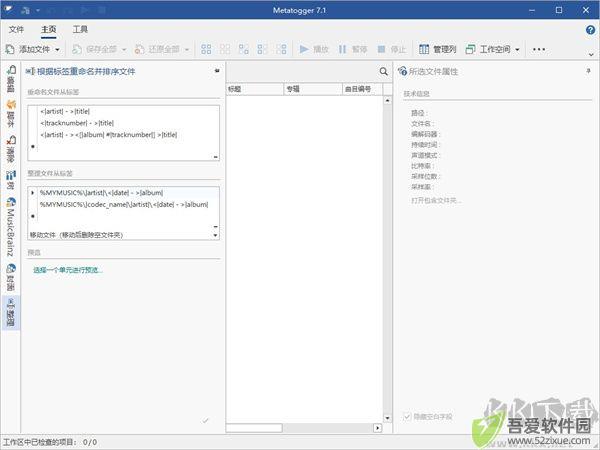Viewport: 600px width, 450px height.
Task: Collapse the ribbon with the chevron
Action: [x=591, y=55]
